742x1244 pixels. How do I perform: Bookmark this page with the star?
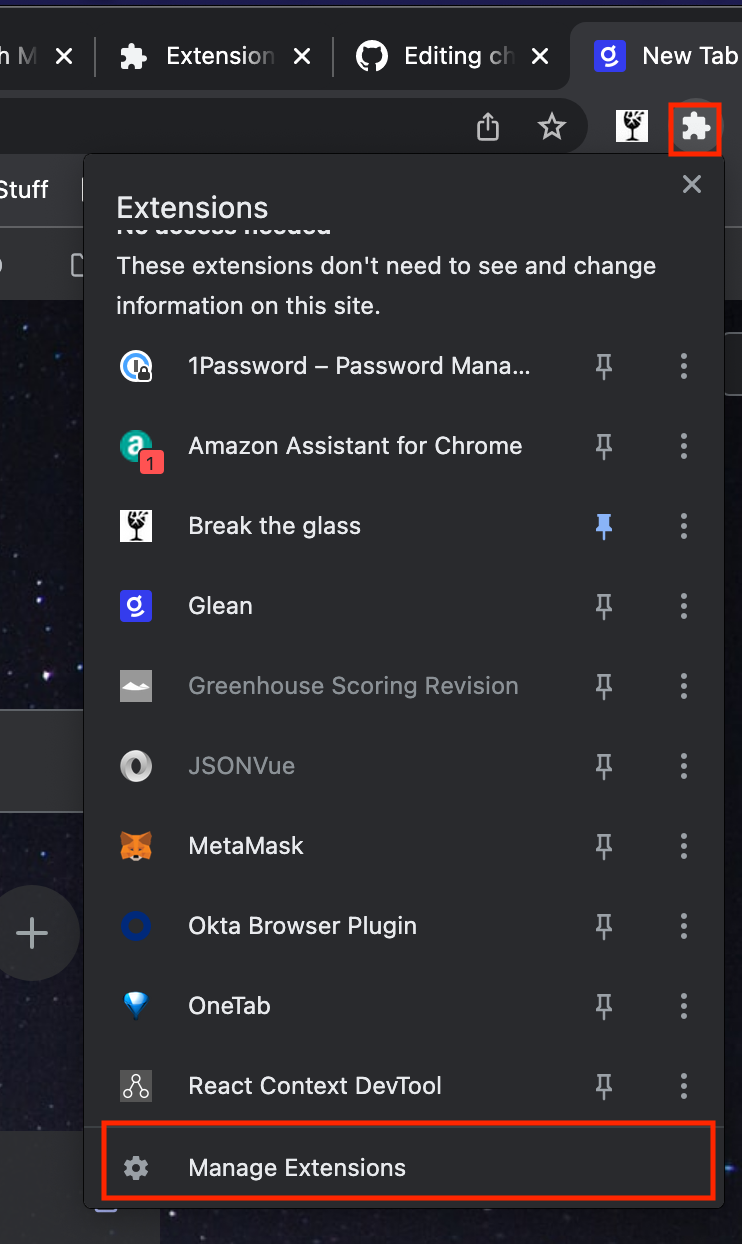tap(552, 127)
